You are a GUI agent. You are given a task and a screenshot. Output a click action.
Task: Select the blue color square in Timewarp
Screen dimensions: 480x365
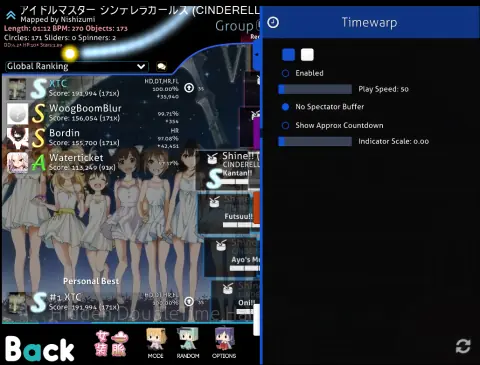tap(288, 55)
